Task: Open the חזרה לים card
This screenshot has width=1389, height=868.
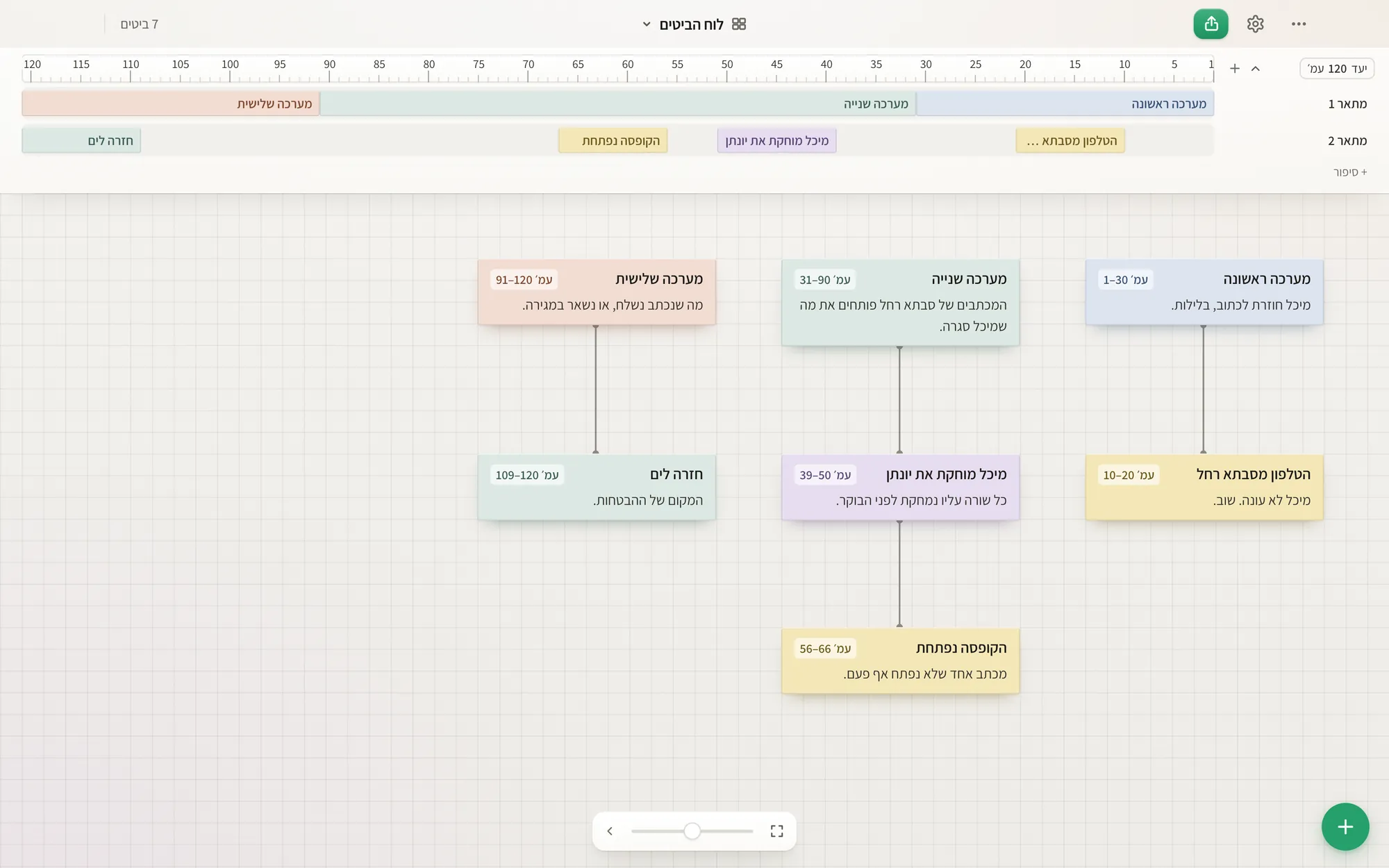Action: [597, 487]
